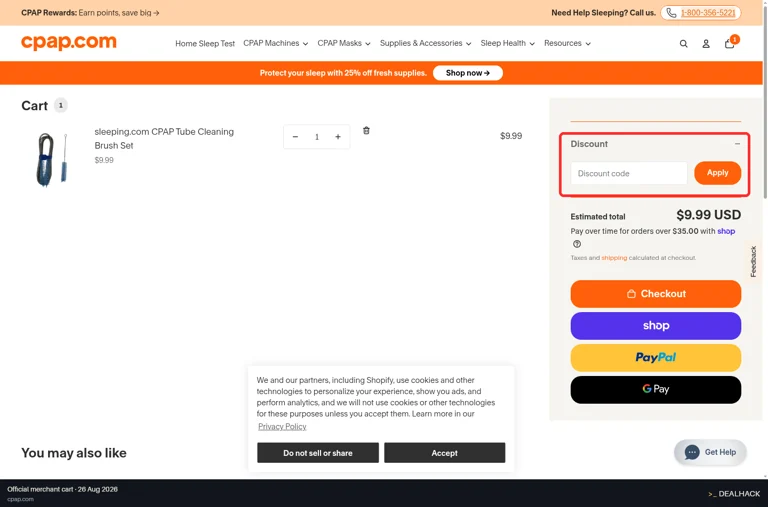Pay with the Google Pay button
This screenshot has width=768, height=507.
[656, 389]
